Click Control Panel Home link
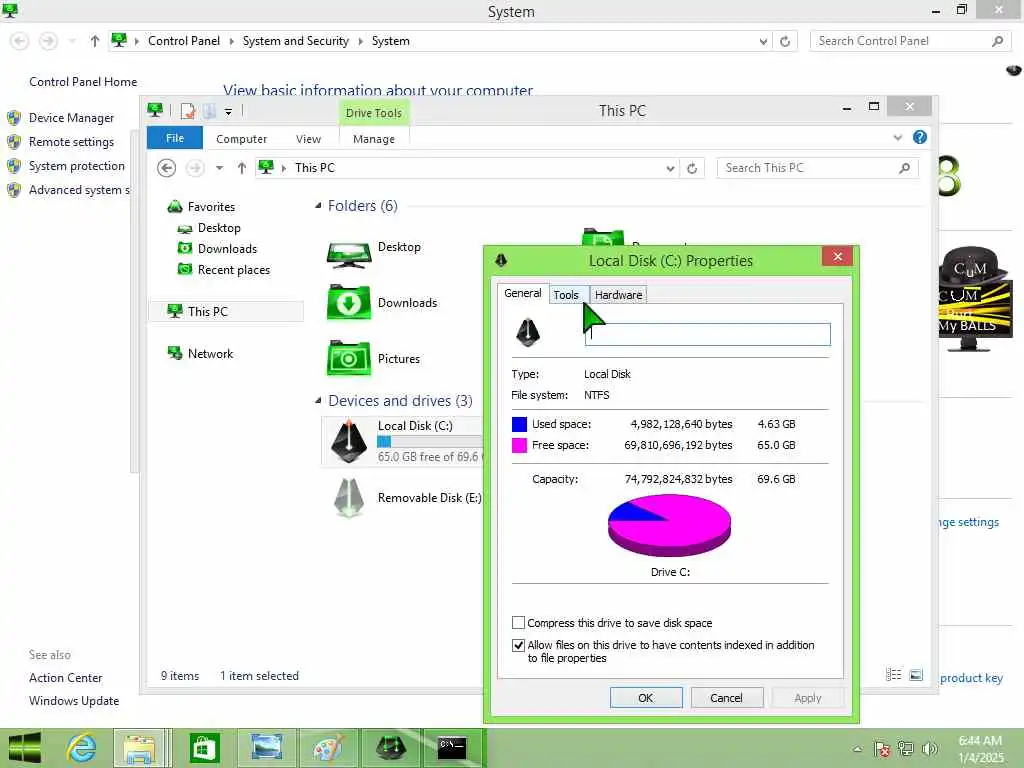The image size is (1024, 768). coord(83,82)
